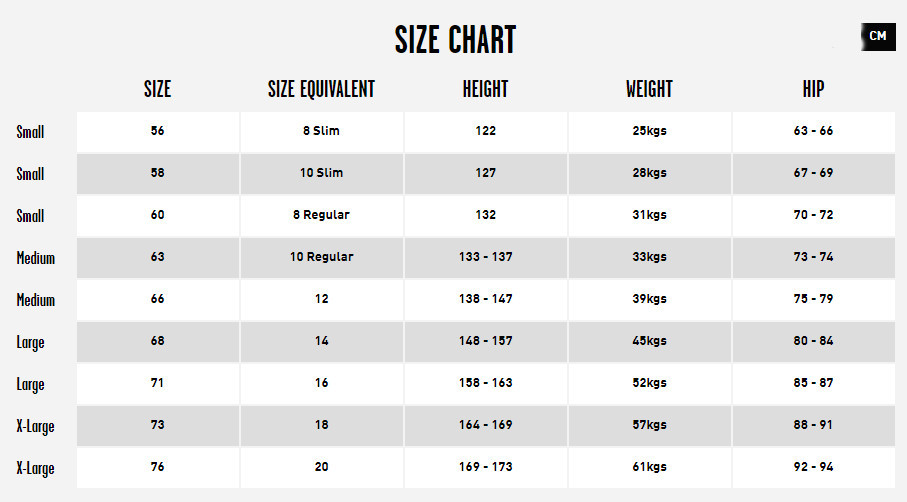Click the 67 - 69 hip cell
Image resolution: width=907 pixels, height=502 pixels.
pos(813,174)
